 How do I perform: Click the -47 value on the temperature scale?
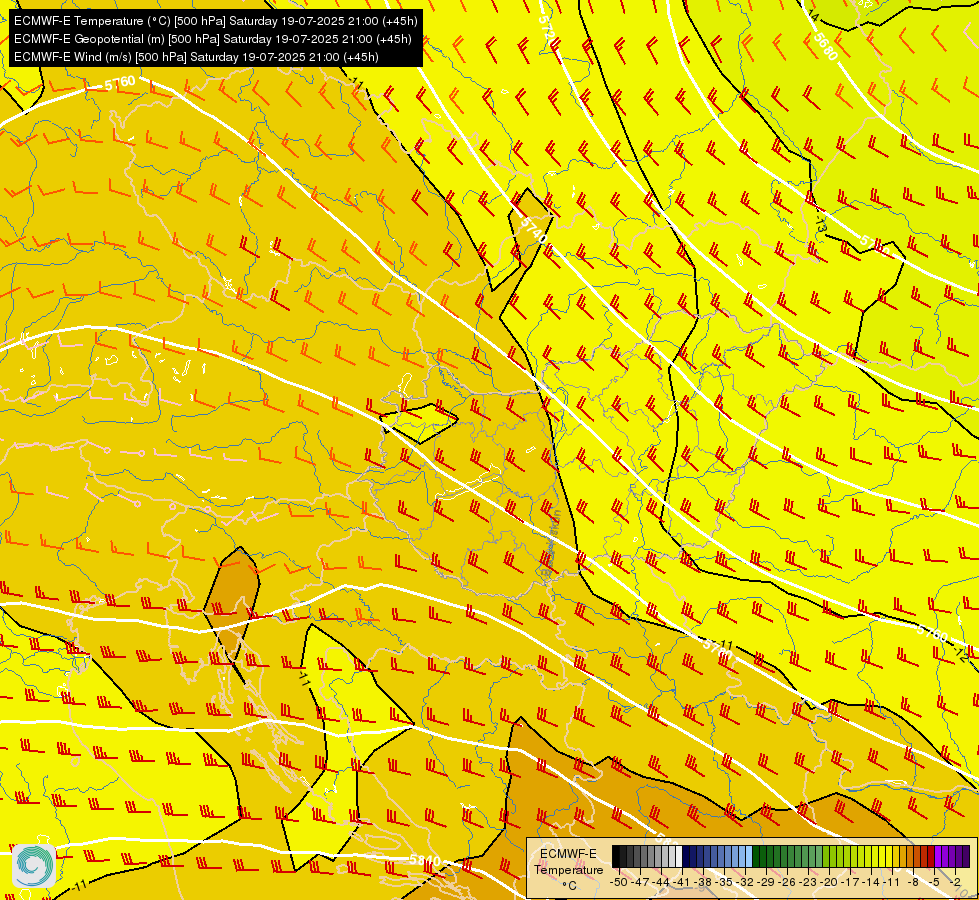pos(640,882)
